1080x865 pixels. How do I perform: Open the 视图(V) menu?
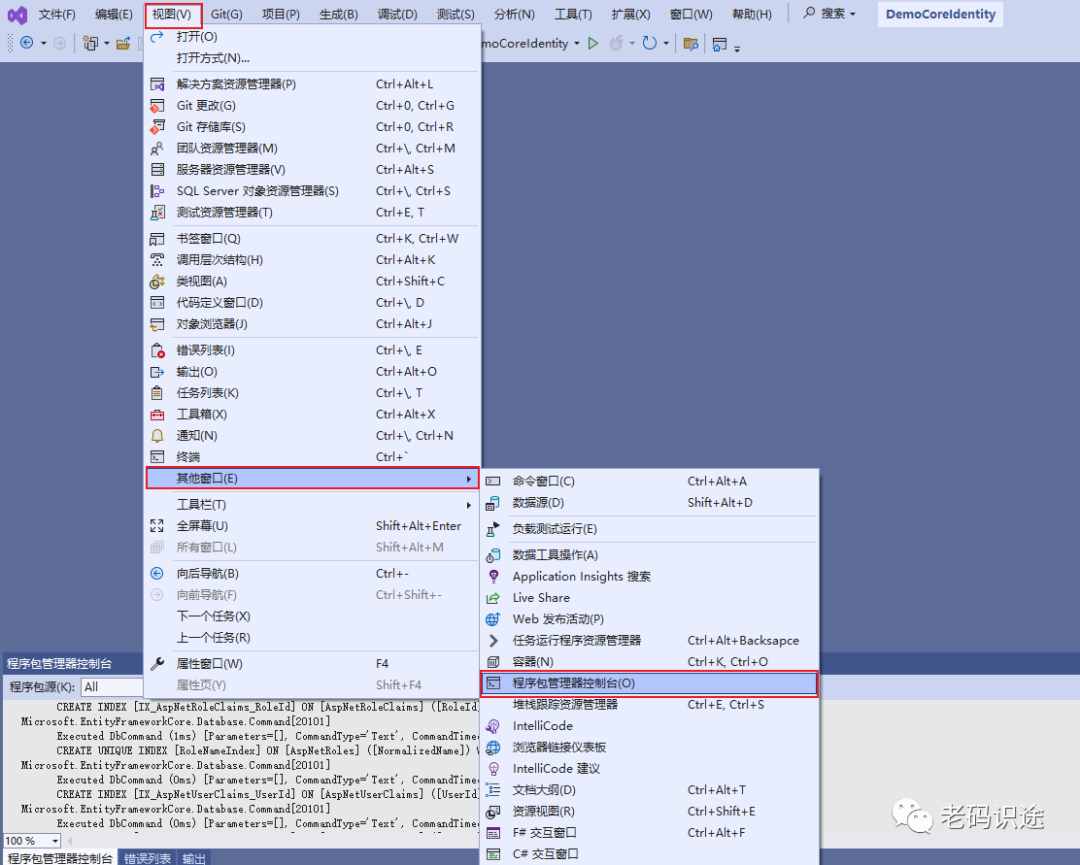(172, 14)
